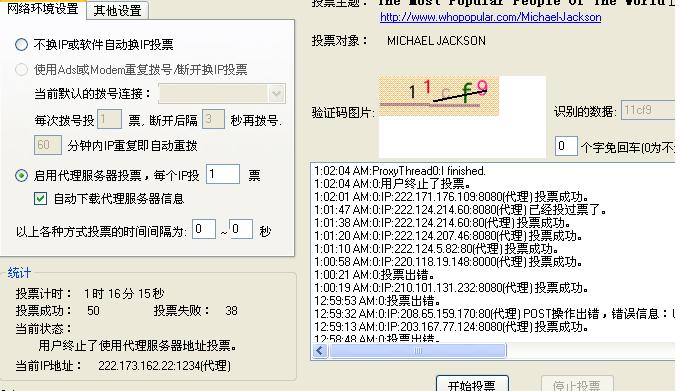683x391 pixels.
Task: Click the 投票对象 name MICHAEL JACKSON
Action: 436,41
